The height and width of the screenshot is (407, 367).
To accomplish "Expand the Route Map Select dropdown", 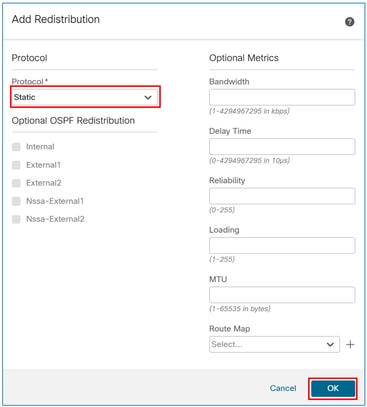I will point(274,344).
